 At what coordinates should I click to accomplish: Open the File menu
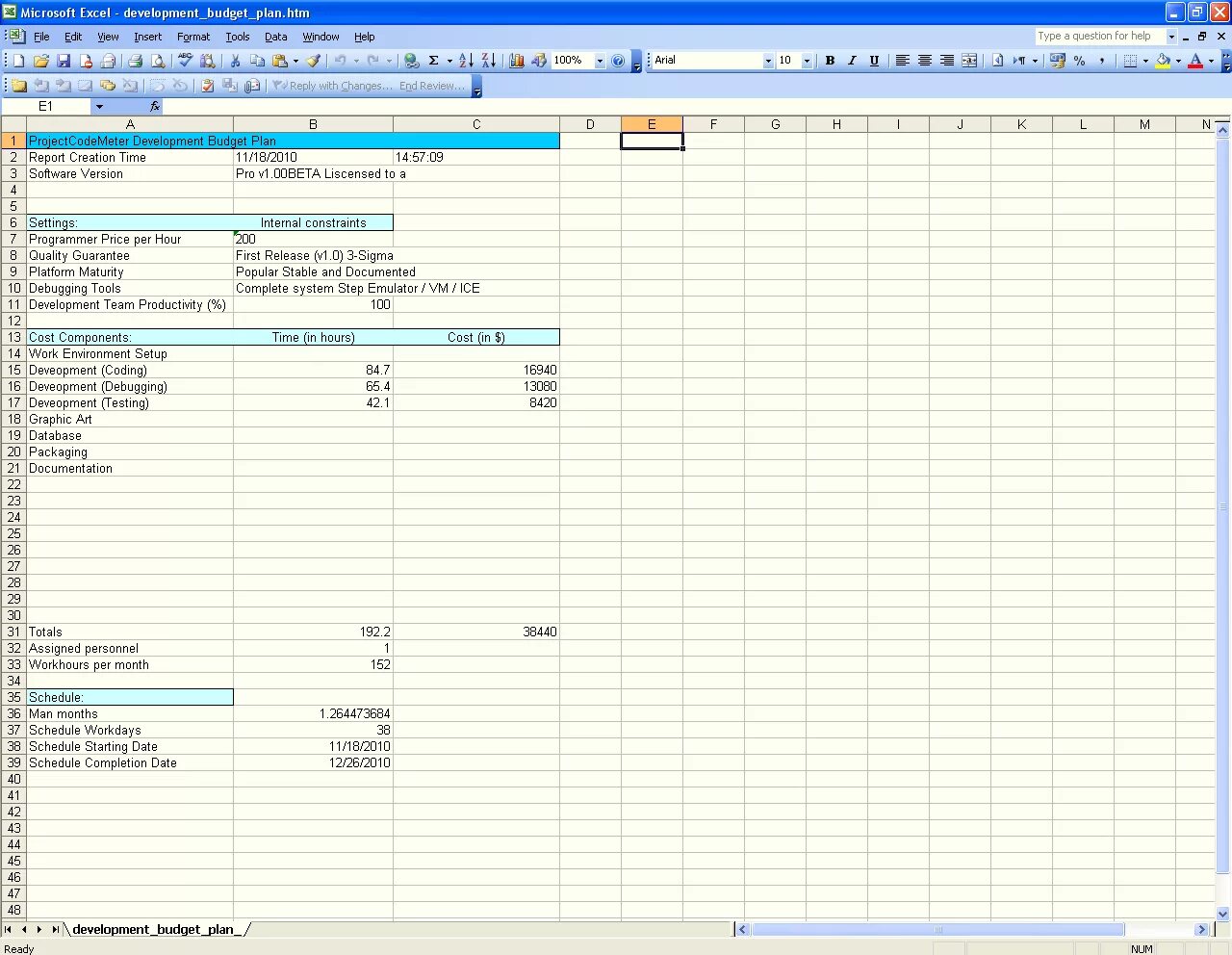pyautogui.click(x=41, y=37)
